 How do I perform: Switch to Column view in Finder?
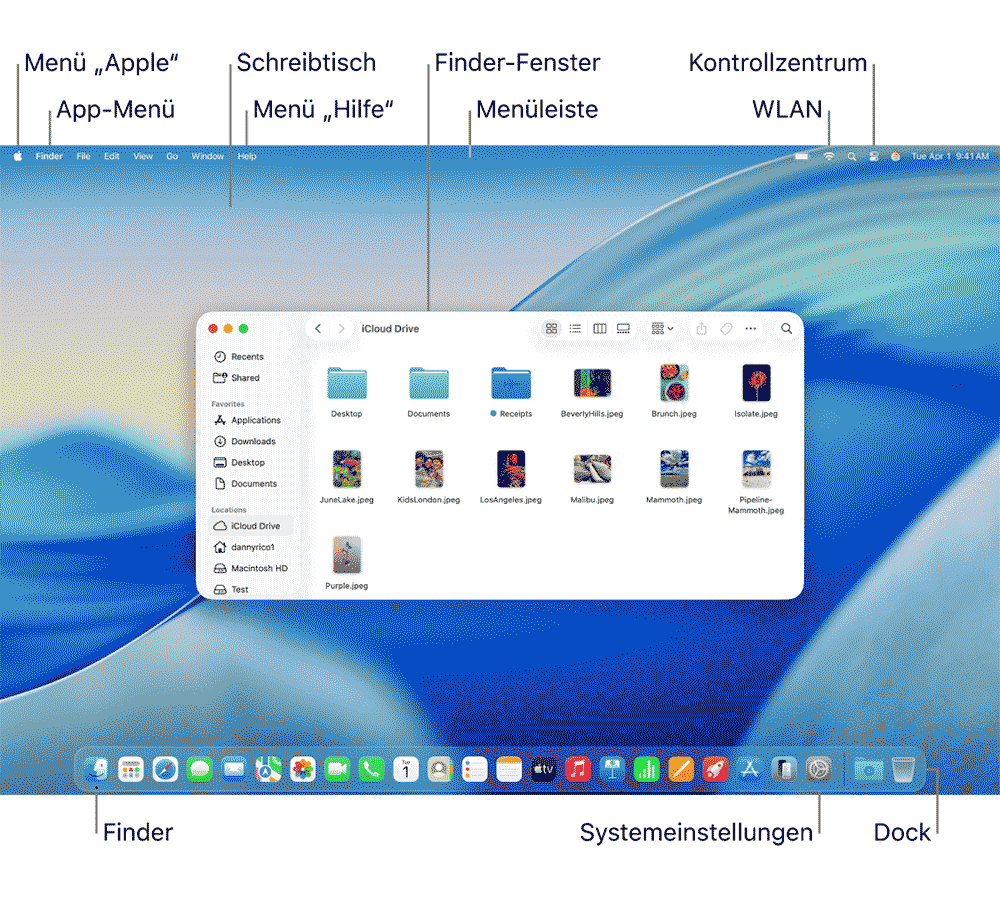point(600,328)
